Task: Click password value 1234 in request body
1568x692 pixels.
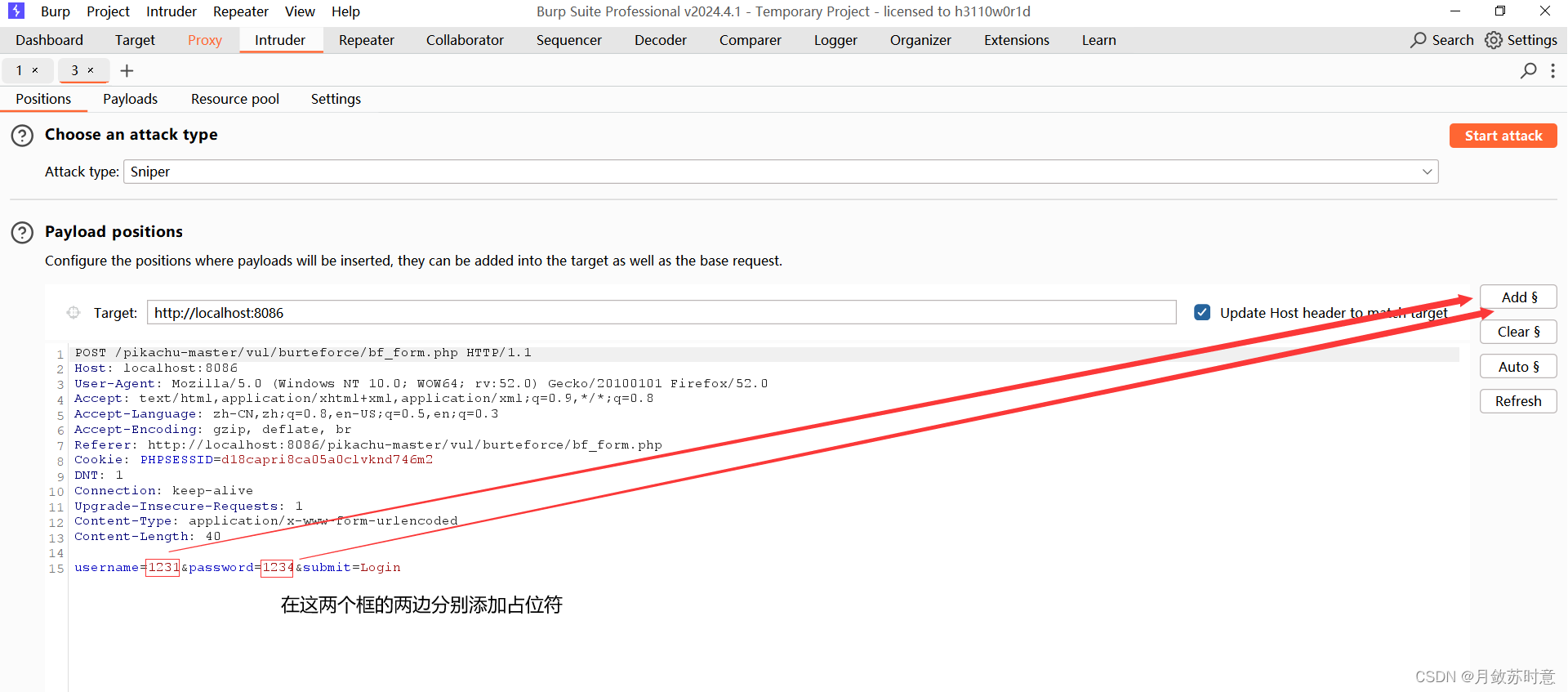Action: tap(278, 567)
